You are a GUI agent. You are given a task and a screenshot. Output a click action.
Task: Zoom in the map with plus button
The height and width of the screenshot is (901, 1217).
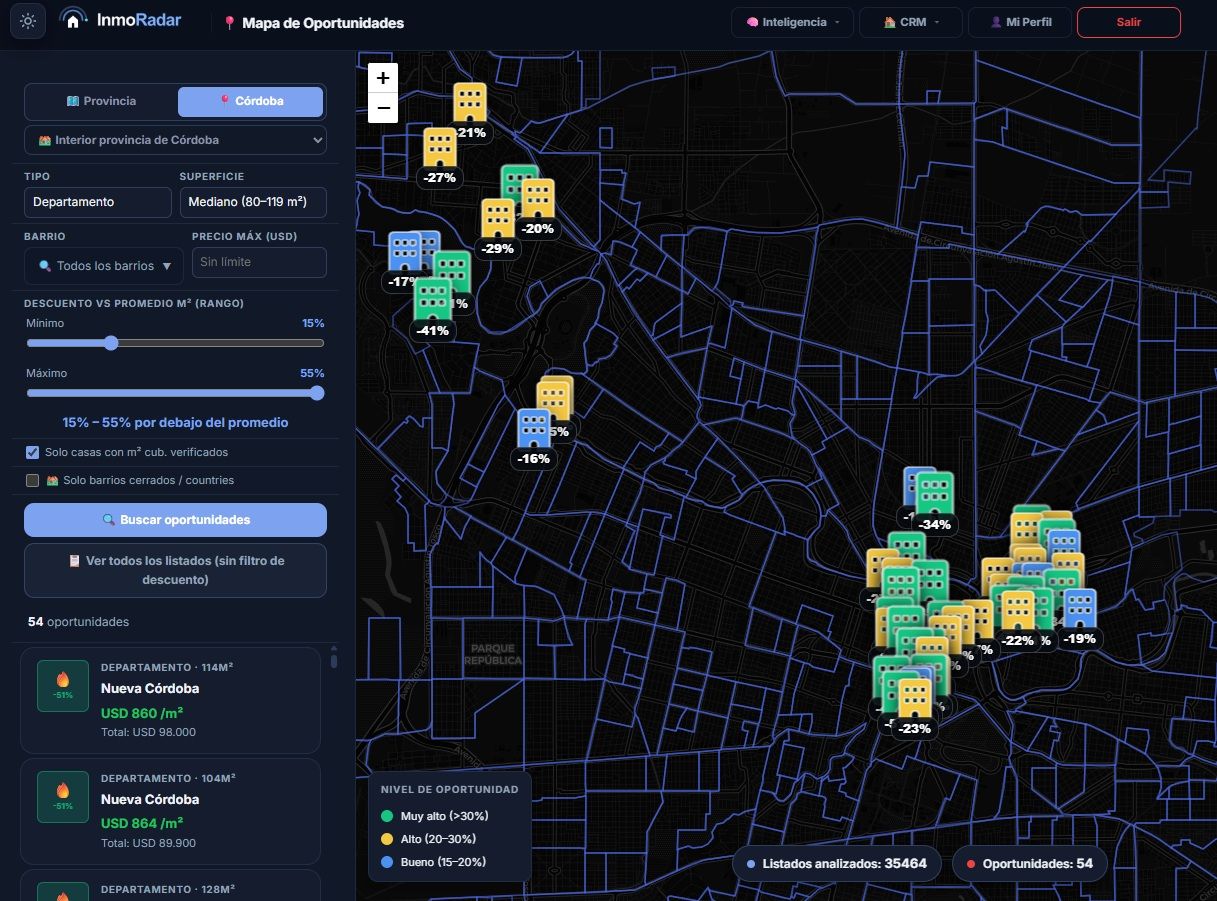point(383,78)
